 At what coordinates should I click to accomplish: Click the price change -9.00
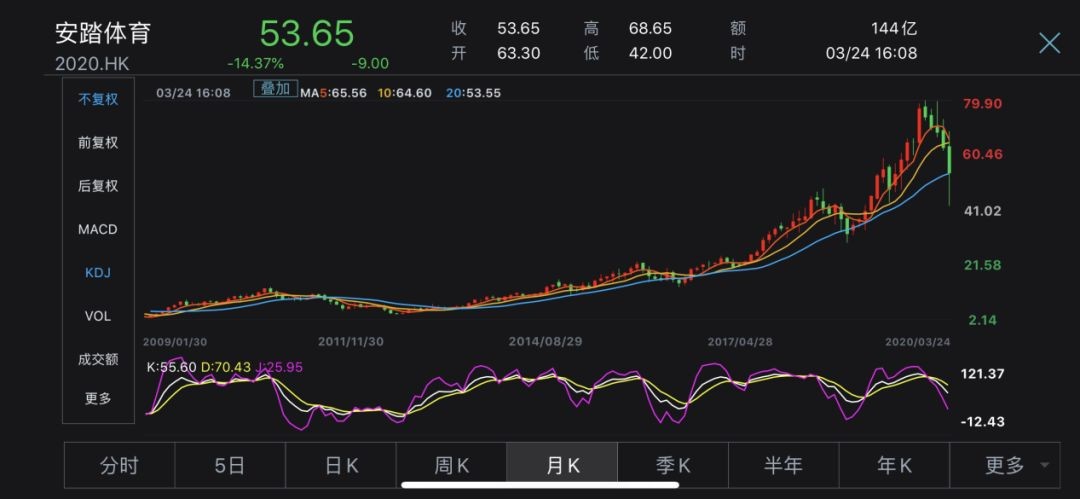[370, 63]
